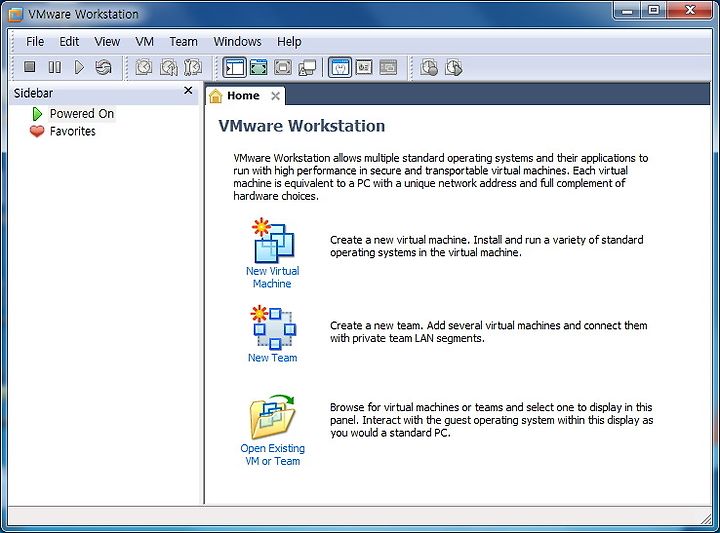Image resolution: width=720 pixels, height=533 pixels.
Task: Click Open Existing VM or Team link
Action: pos(272,454)
